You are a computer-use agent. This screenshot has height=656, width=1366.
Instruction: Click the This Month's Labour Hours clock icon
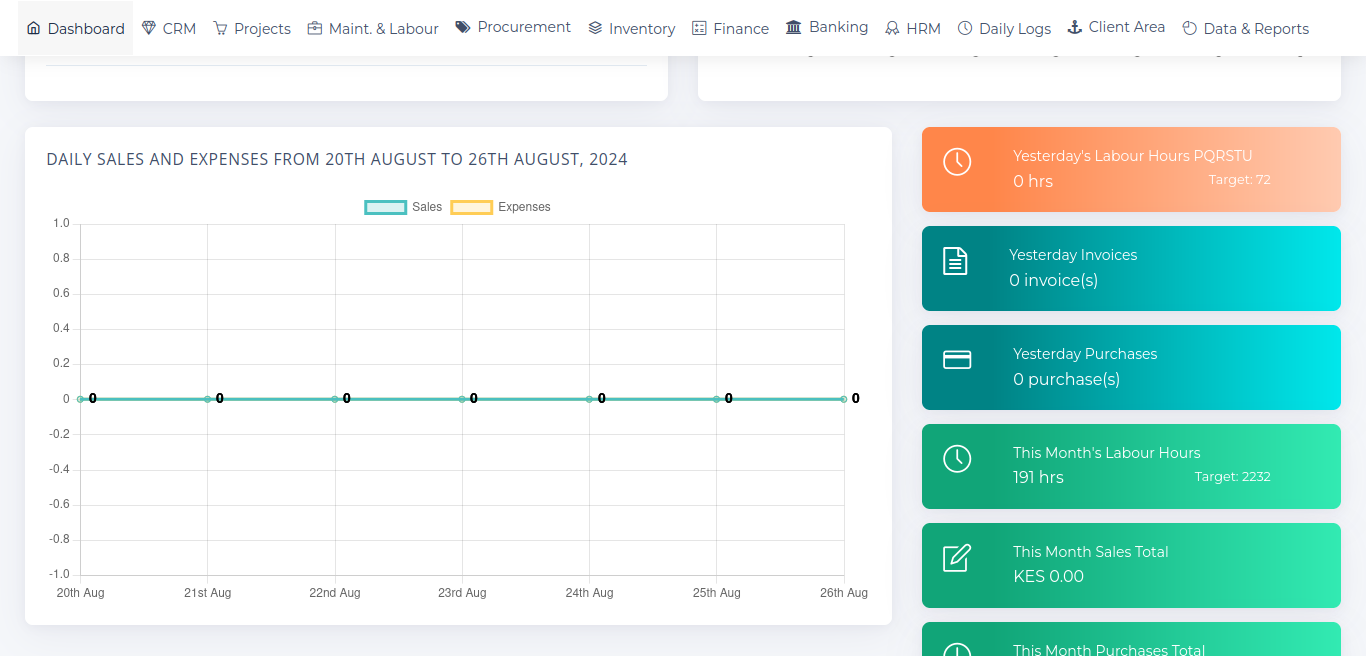[x=957, y=459]
